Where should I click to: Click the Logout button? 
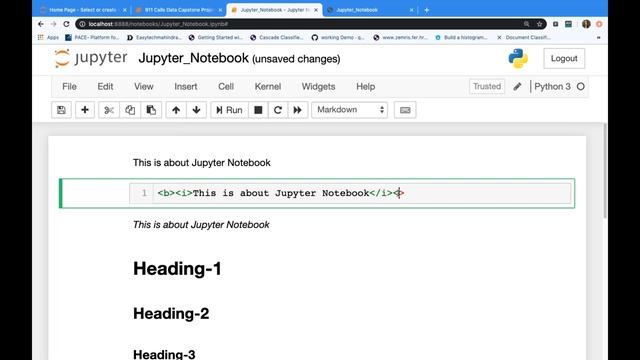tap(564, 58)
